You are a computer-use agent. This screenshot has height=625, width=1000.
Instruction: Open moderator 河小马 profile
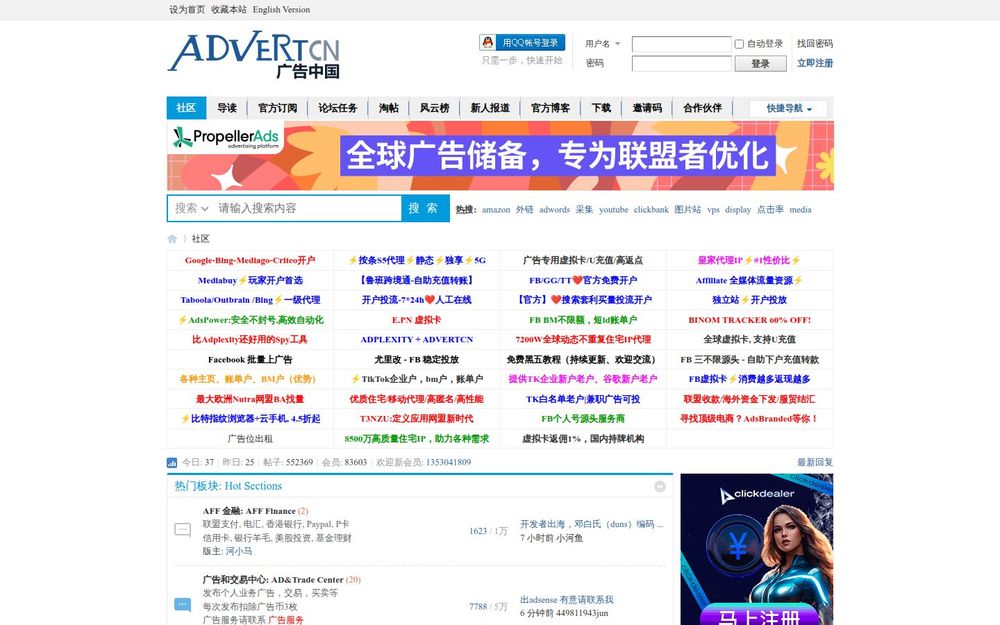click(239, 551)
